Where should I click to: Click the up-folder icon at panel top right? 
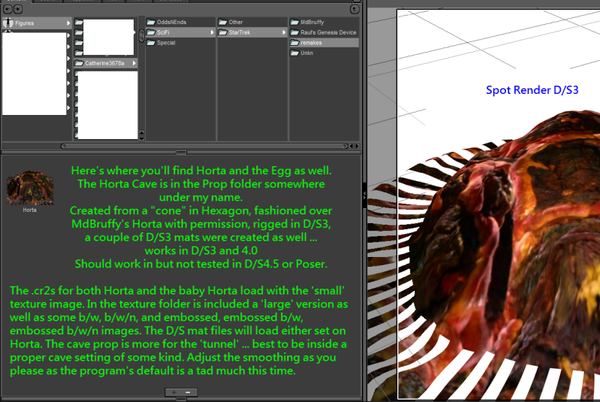(x=355, y=9)
